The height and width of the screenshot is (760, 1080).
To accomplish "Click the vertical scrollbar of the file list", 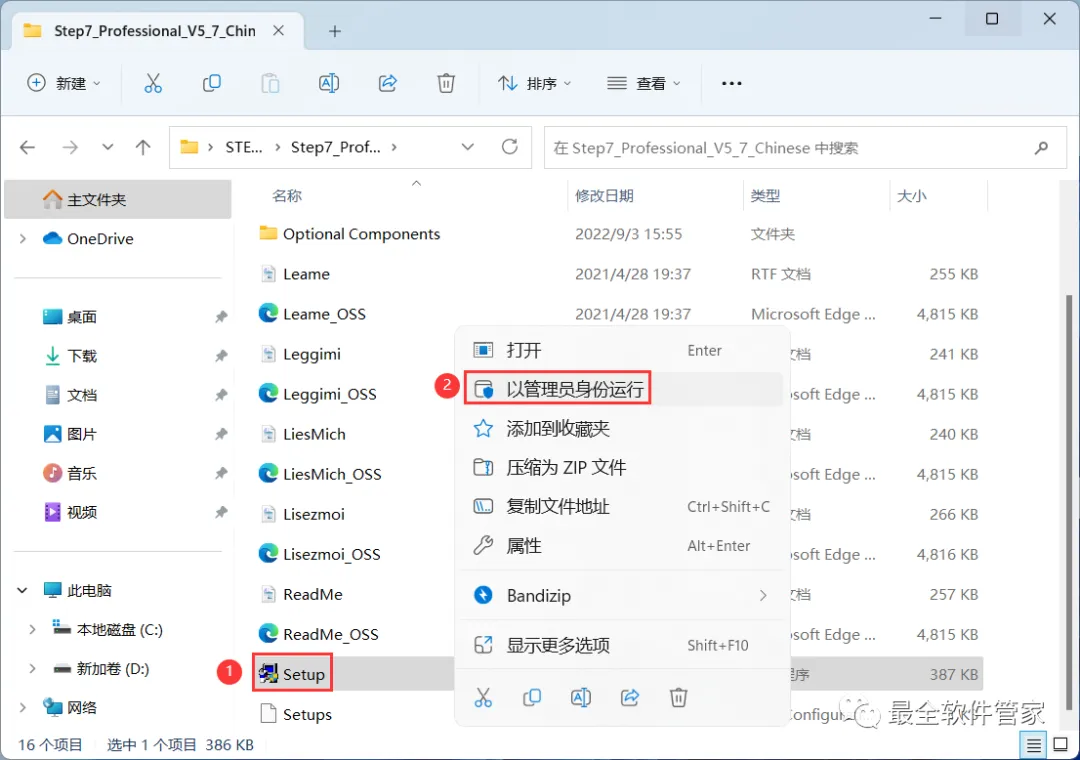I will pos(1069,501).
